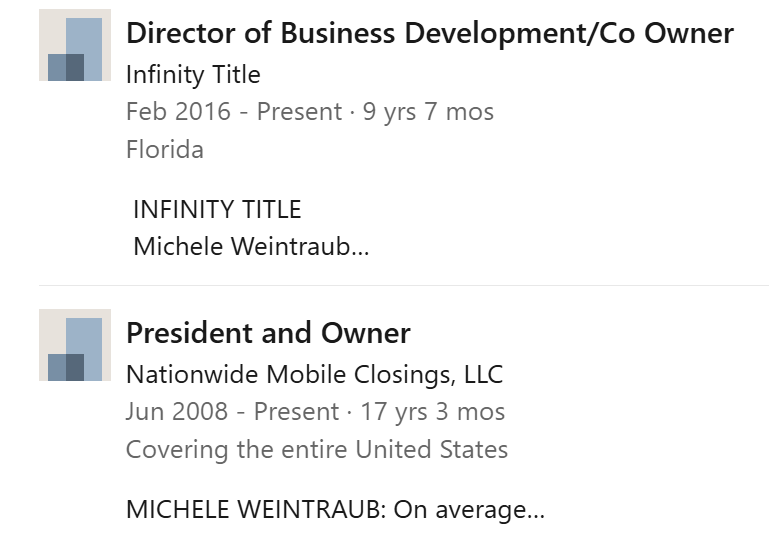Click the Feb 2016 start date

(179, 112)
